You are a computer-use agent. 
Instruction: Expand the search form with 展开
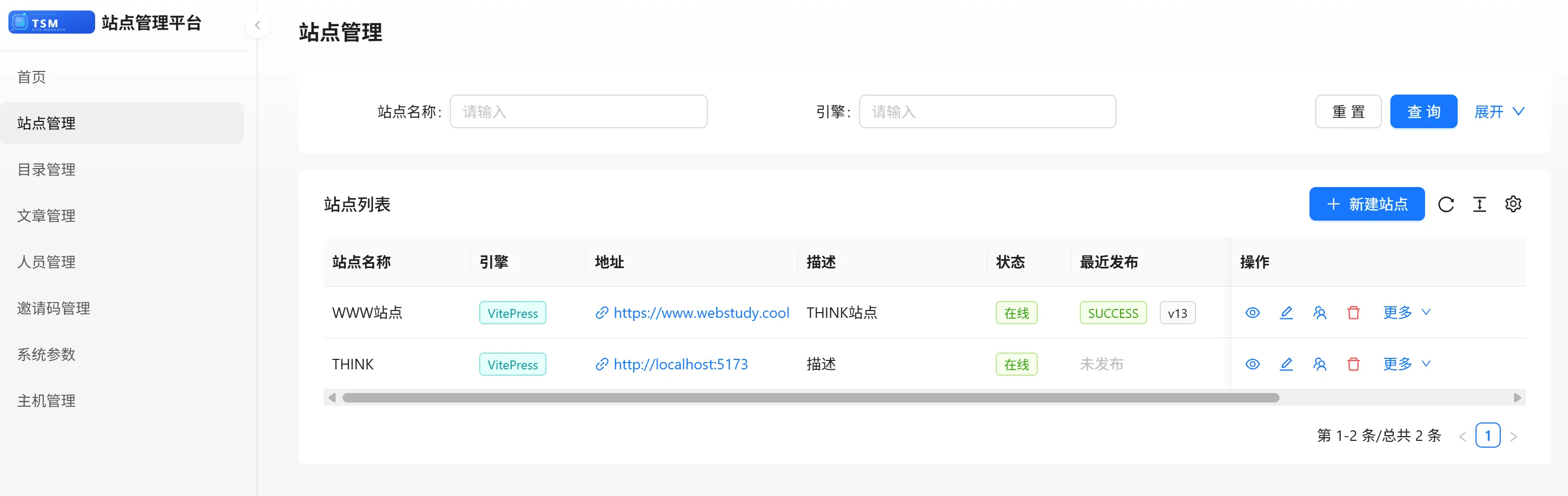[1499, 111]
